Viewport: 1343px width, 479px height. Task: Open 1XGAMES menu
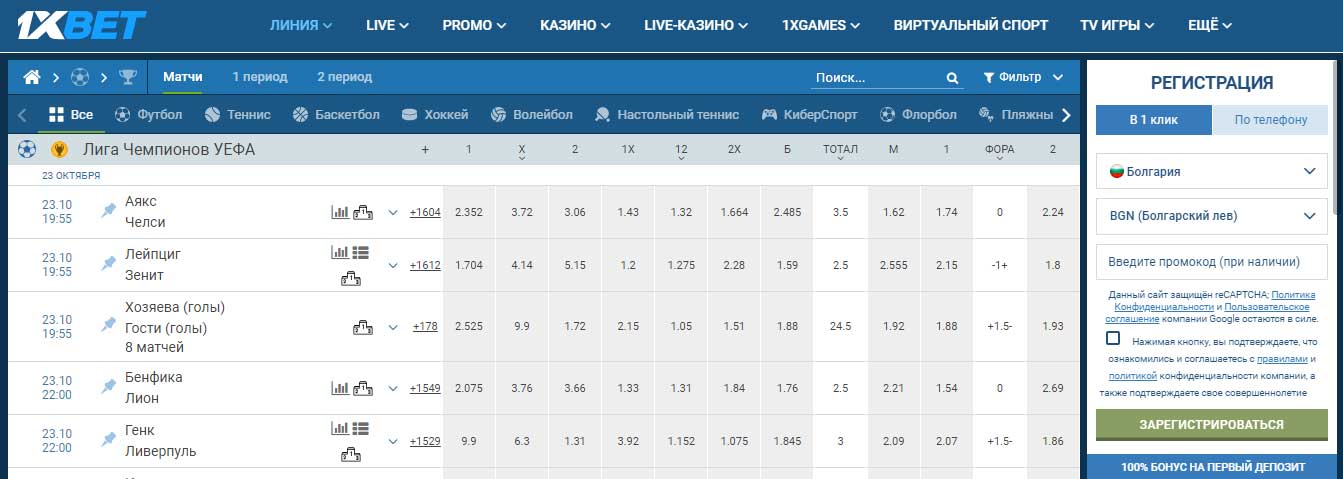click(x=821, y=25)
